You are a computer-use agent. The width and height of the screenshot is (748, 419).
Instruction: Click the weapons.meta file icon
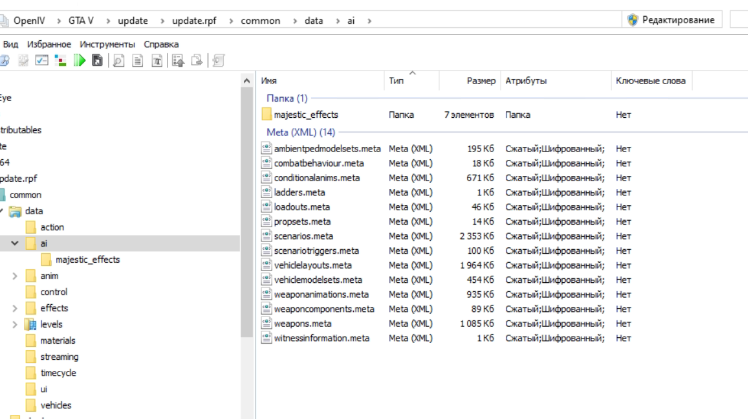tap(266, 323)
